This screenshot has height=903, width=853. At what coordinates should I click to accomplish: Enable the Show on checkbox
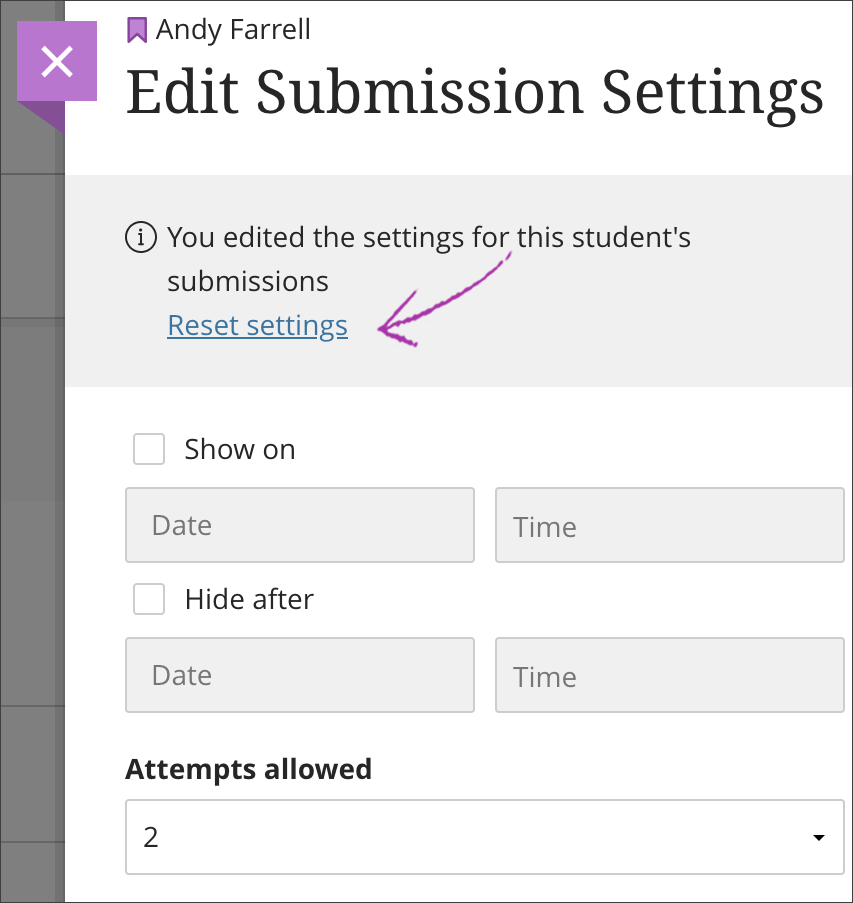tap(149, 449)
